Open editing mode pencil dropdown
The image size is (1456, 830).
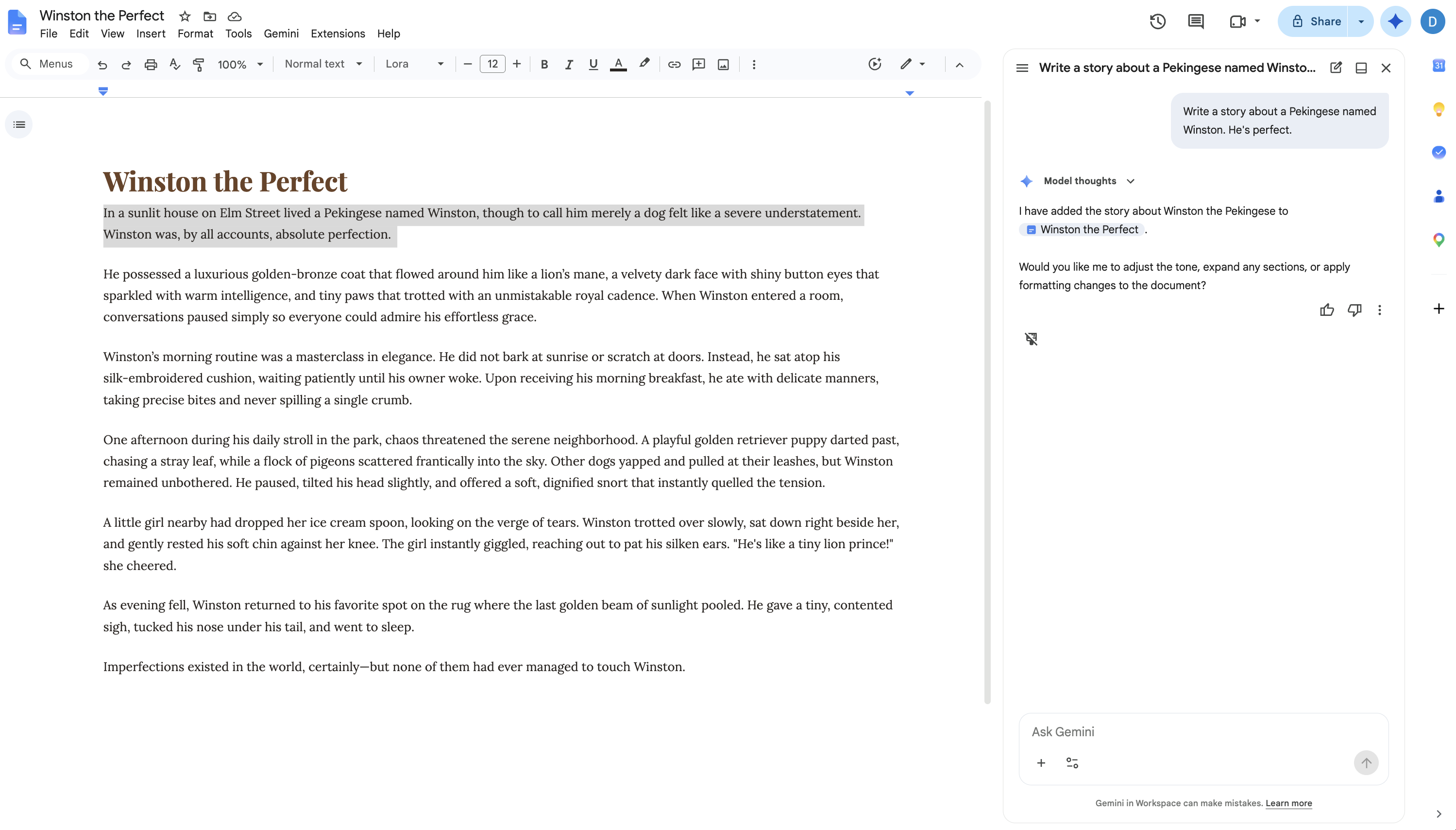pos(912,64)
